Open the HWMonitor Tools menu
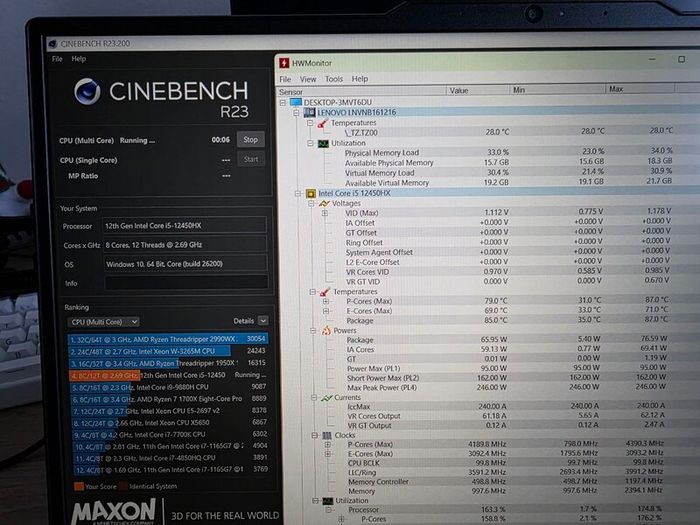Screen dimensions: 700x525 click(x=334, y=79)
